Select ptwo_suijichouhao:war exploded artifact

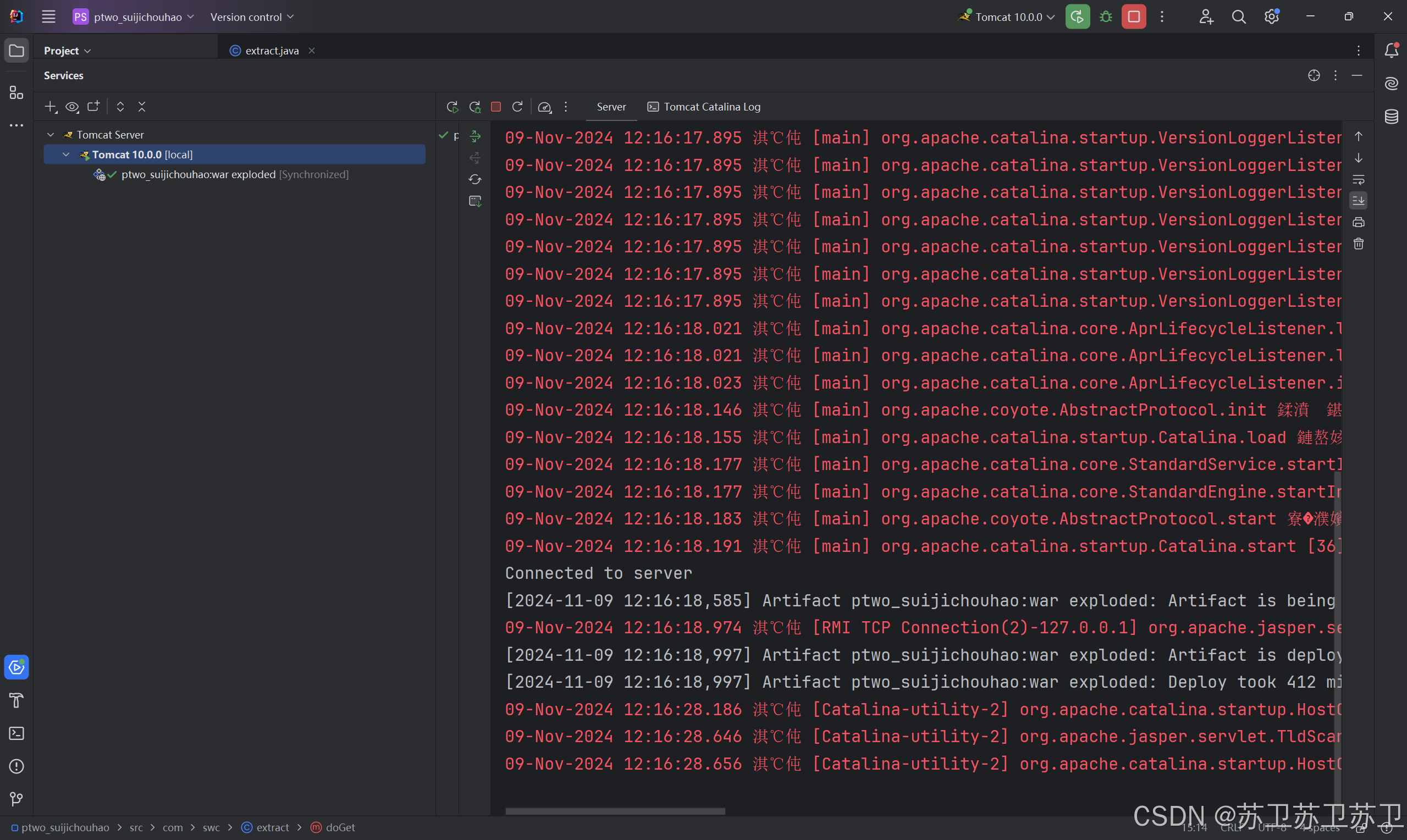point(198,174)
